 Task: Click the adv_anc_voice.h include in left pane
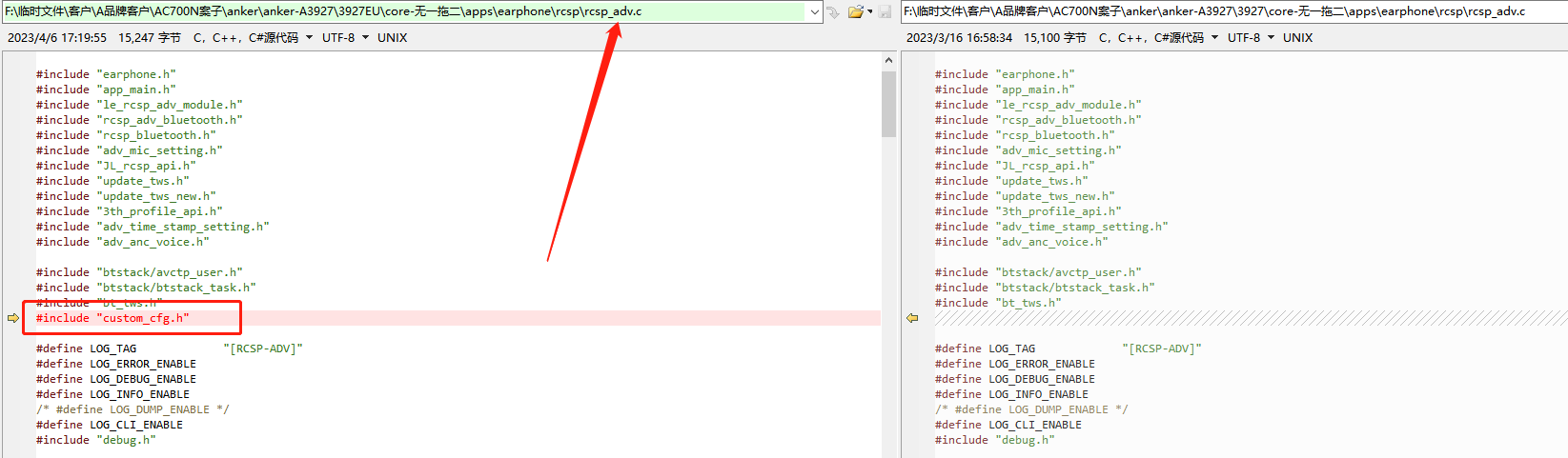123,242
